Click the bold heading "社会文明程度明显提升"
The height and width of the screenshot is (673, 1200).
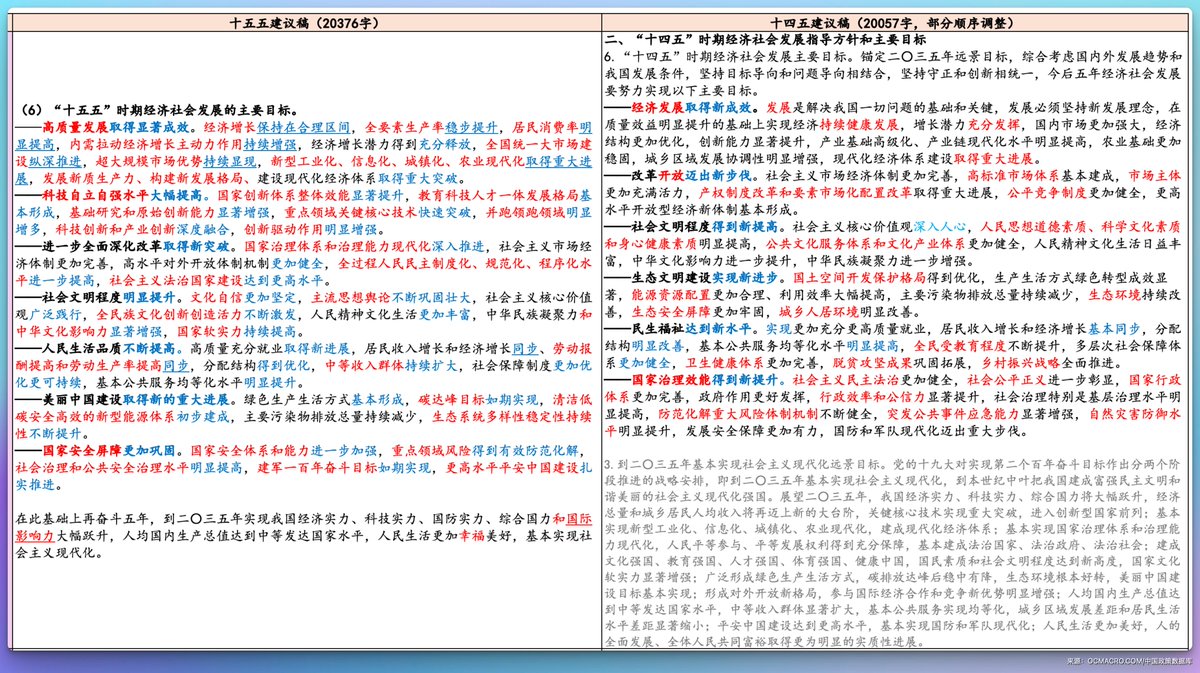(108, 297)
